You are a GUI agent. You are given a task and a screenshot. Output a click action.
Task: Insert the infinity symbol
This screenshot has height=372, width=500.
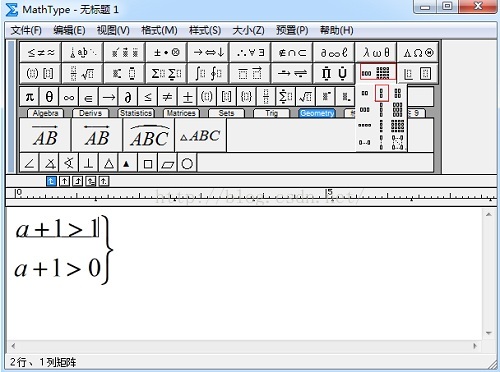tap(69, 97)
